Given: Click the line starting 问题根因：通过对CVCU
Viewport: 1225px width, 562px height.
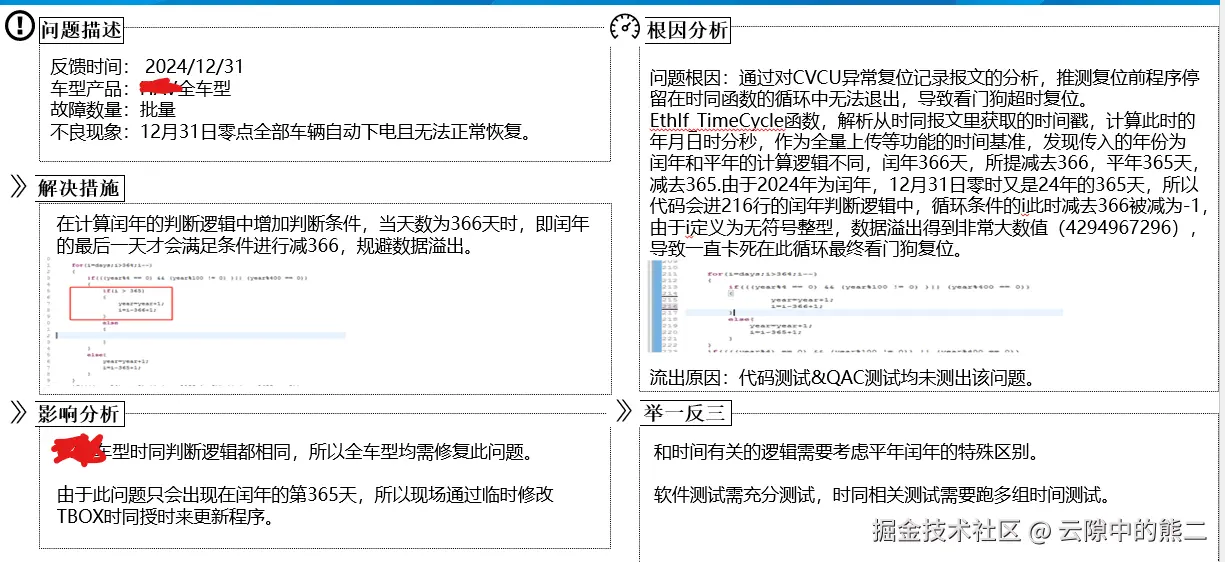Looking at the screenshot, I should 924,78.
